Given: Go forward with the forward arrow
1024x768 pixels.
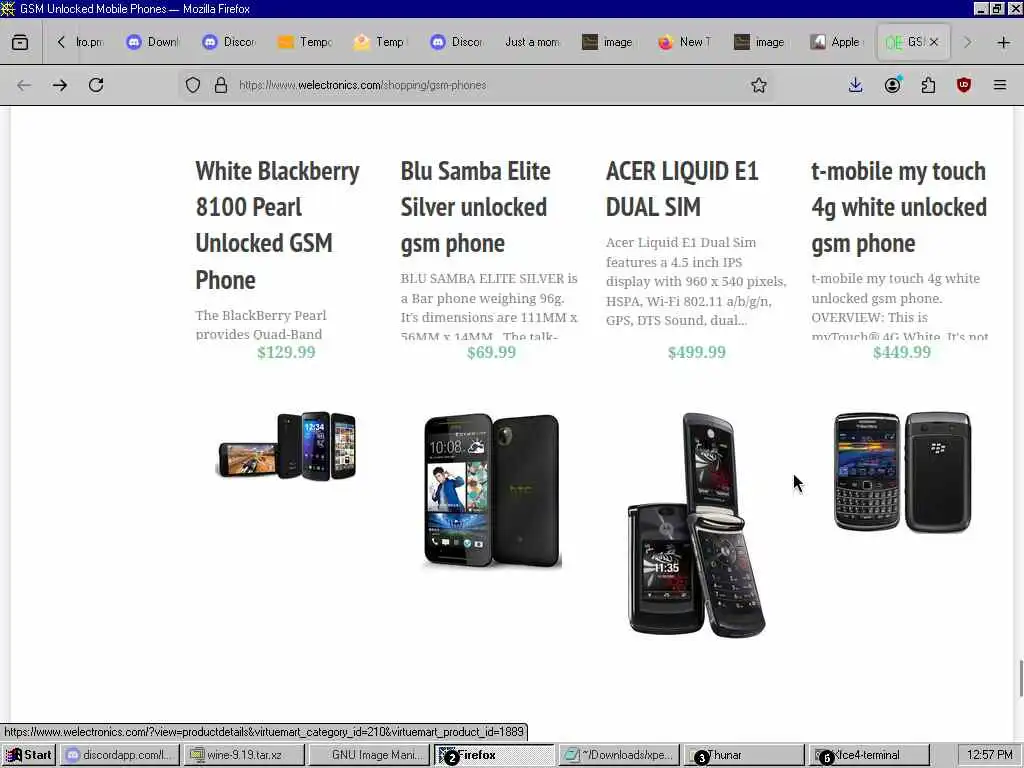Looking at the screenshot, I should point(60,85).
